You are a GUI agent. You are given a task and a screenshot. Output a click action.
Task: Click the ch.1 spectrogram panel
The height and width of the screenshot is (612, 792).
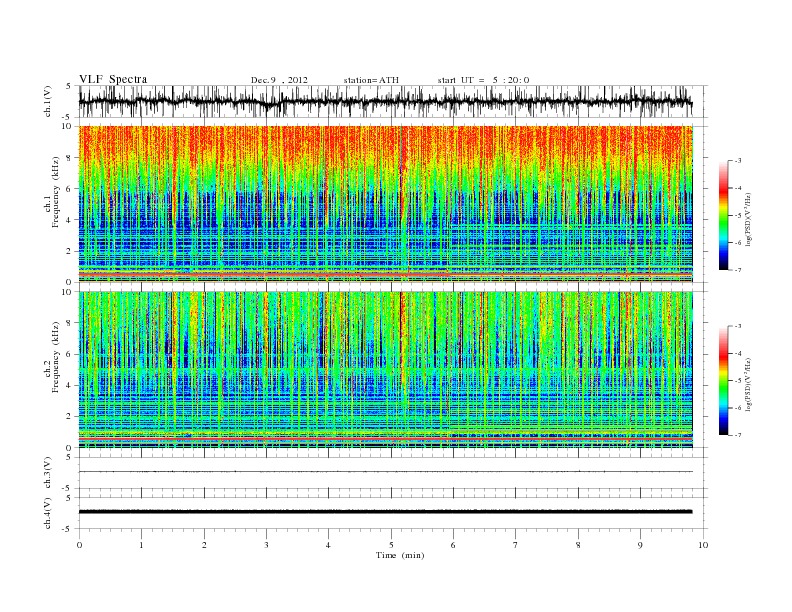[x=386, y=204]
